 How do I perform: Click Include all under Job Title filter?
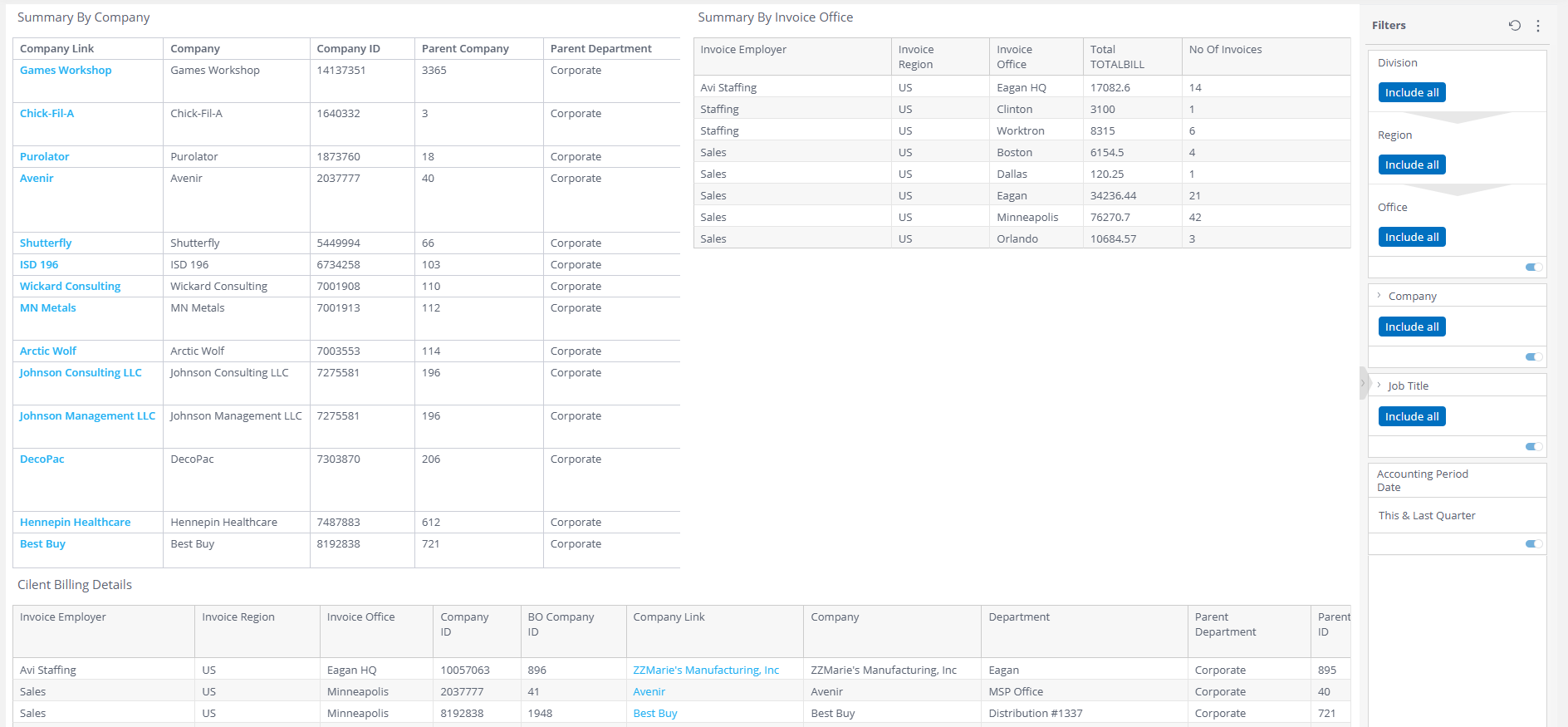tap(1412, 416)
